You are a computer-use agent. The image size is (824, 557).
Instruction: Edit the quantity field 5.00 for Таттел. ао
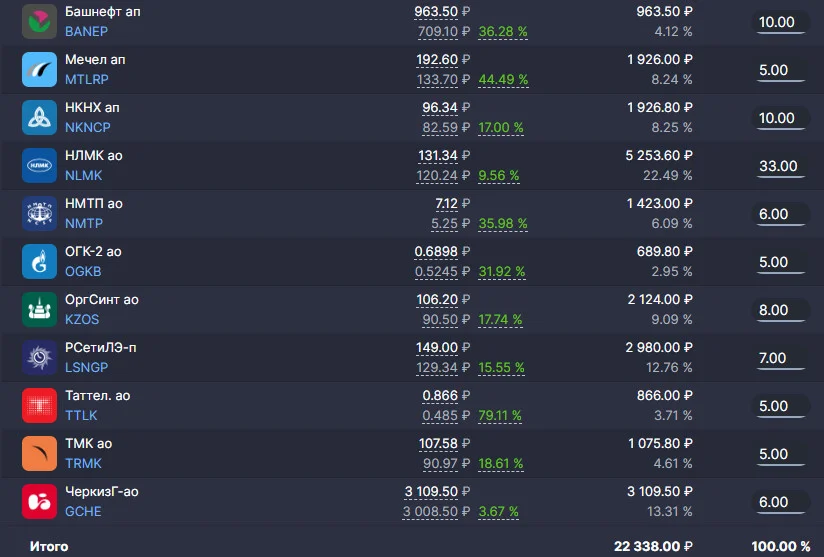coord(780,406)
